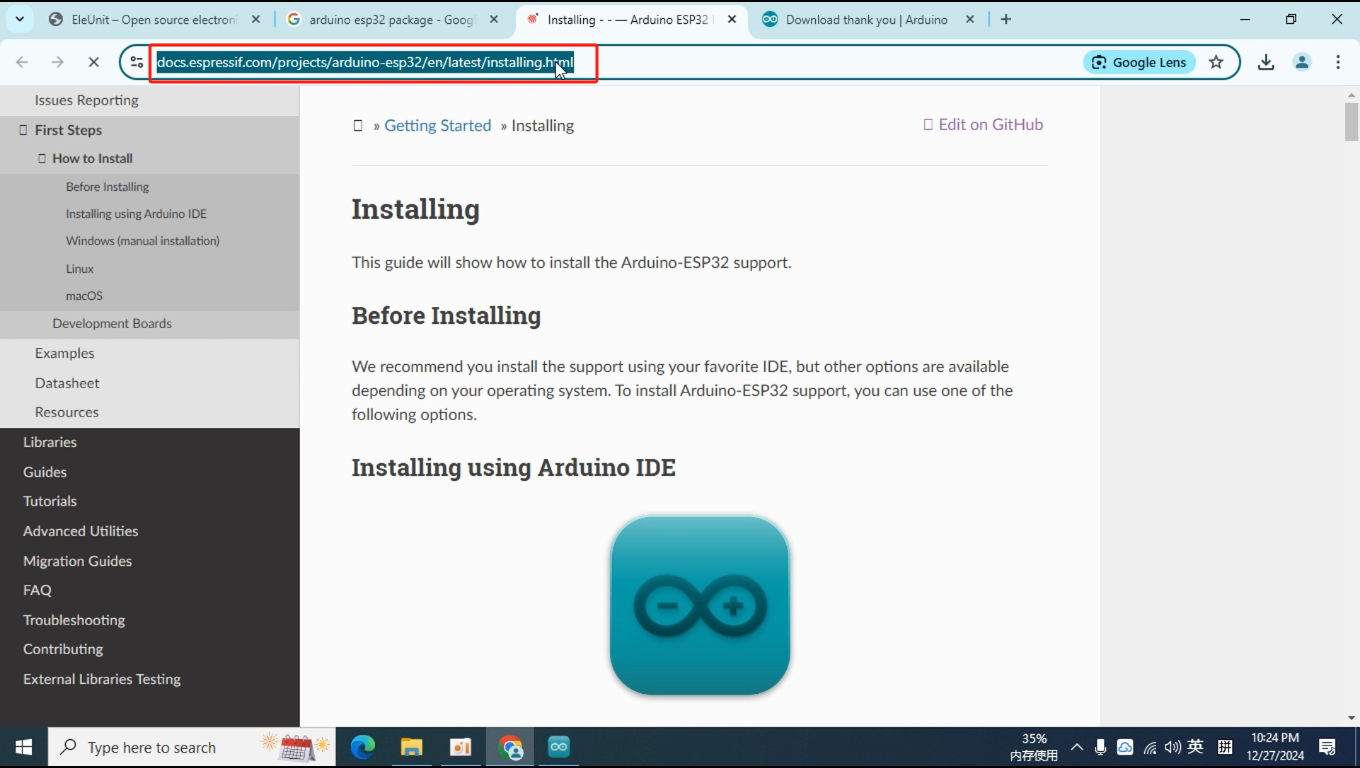The image size is (1360, 768).
Task: Close the EleUnit tab
Action: (256, 19)
